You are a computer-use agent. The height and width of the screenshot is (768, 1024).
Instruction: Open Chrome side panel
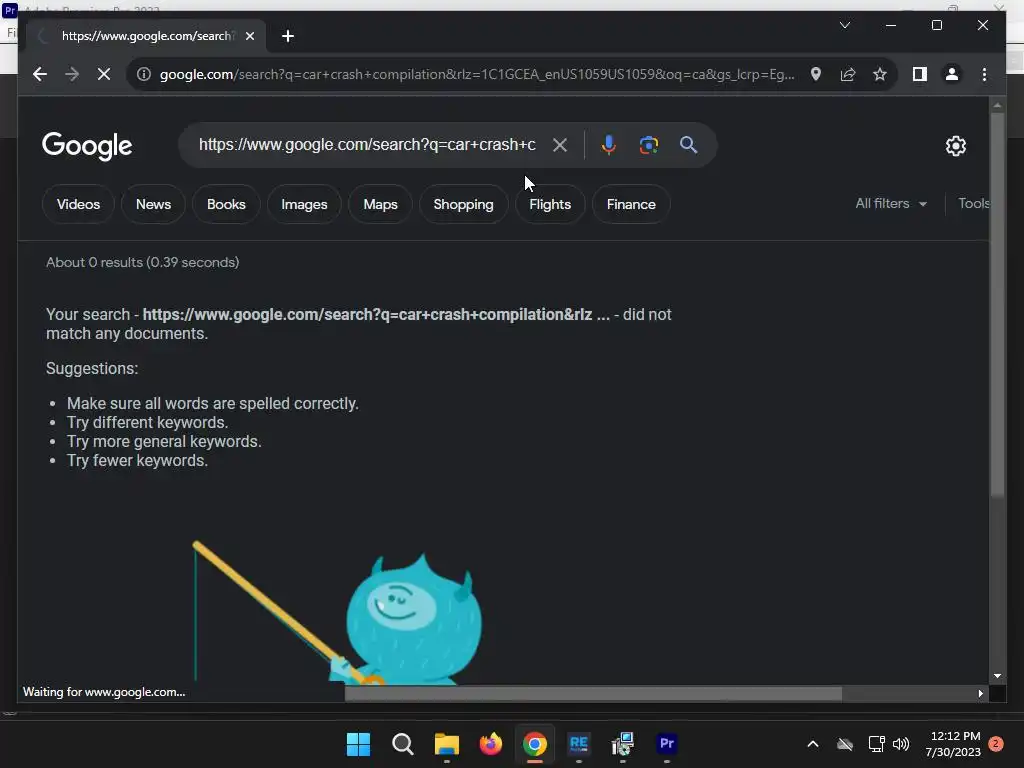pyautogui.click(x=920, y=74)
